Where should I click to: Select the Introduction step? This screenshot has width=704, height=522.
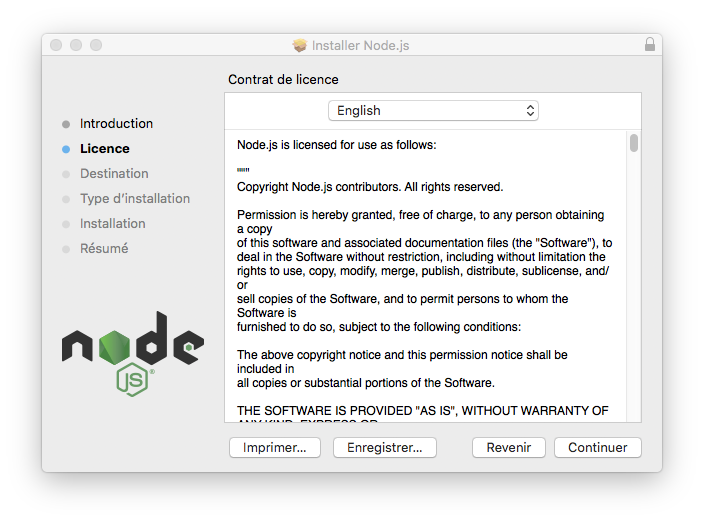116,123
